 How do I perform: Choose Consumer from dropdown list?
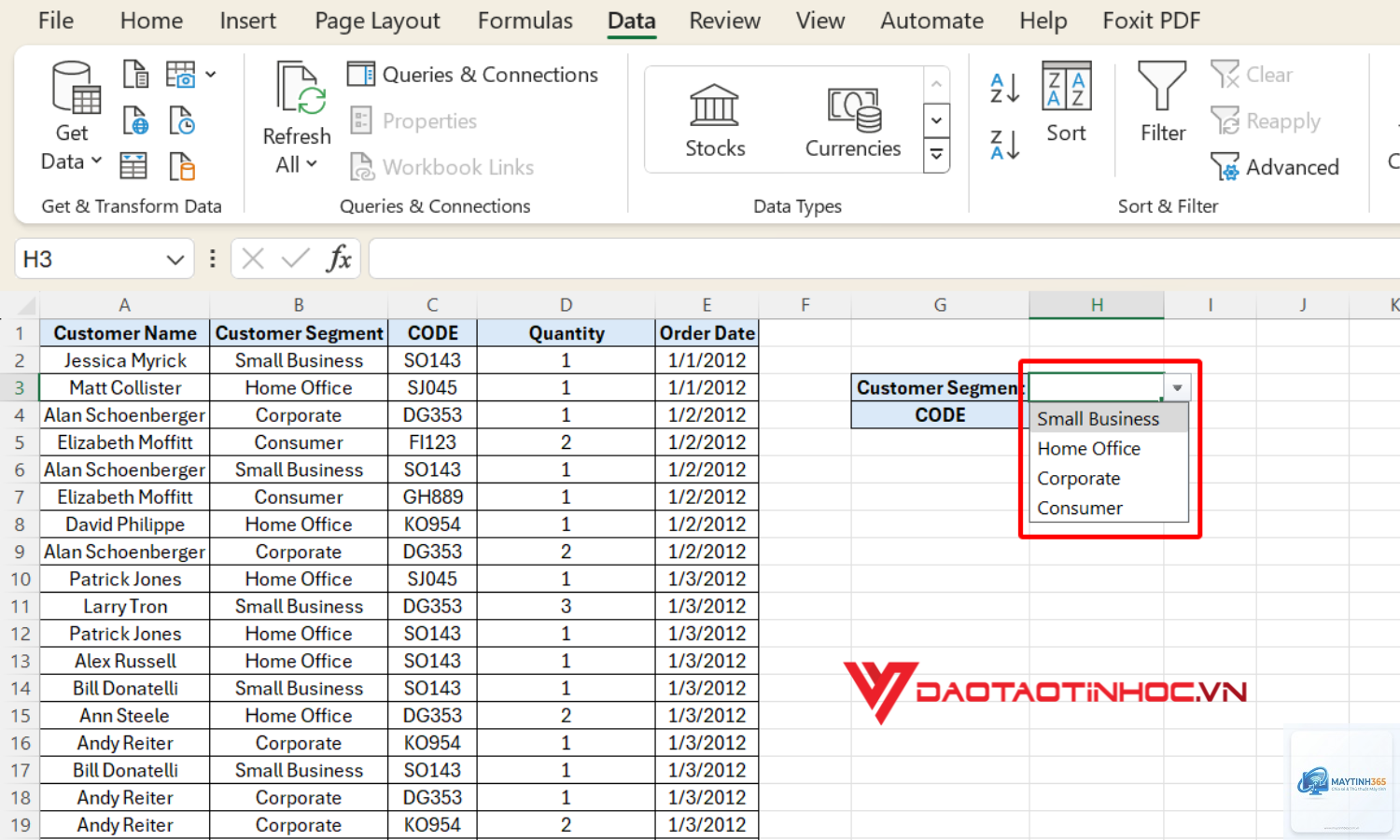pos(1108,508)
